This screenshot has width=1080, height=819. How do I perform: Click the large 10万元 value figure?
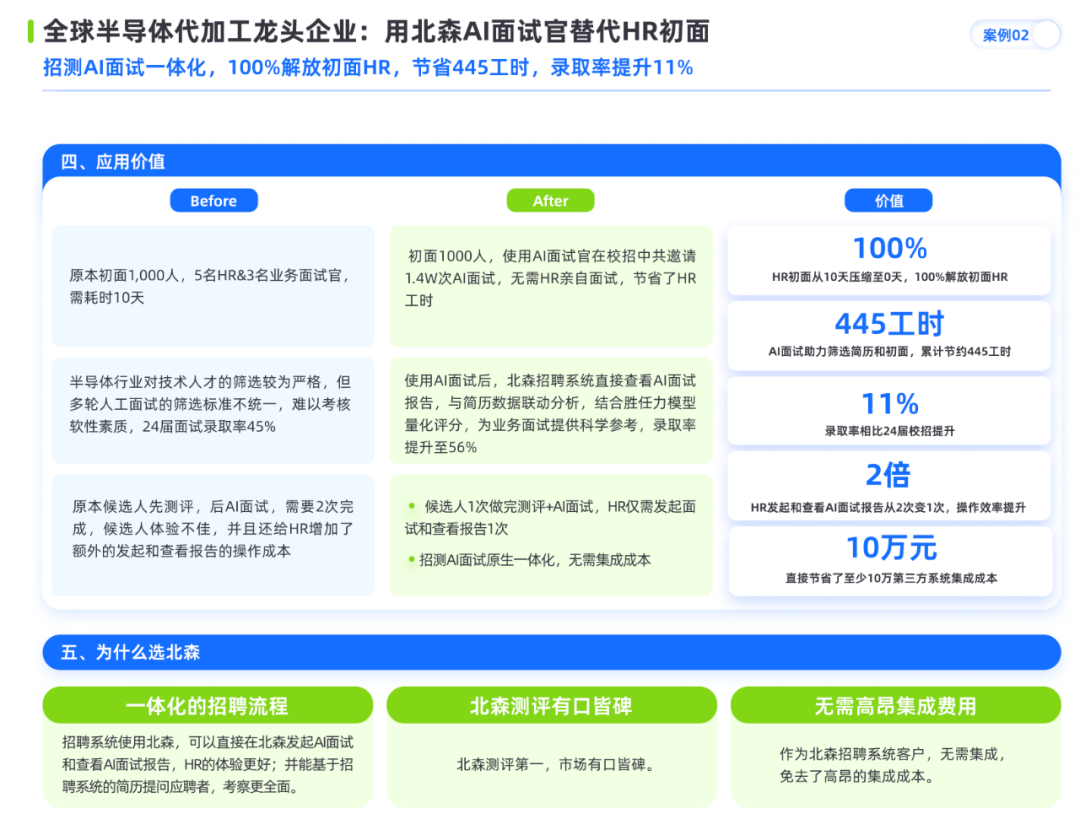coord(891,548)
